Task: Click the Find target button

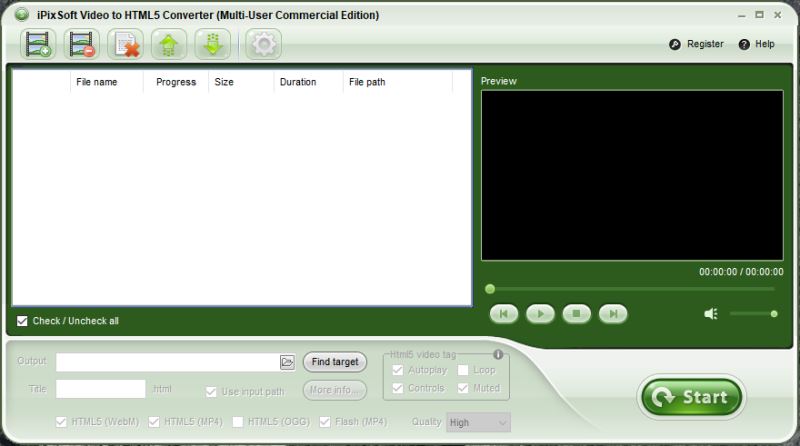Action: (x=335, y=362)
